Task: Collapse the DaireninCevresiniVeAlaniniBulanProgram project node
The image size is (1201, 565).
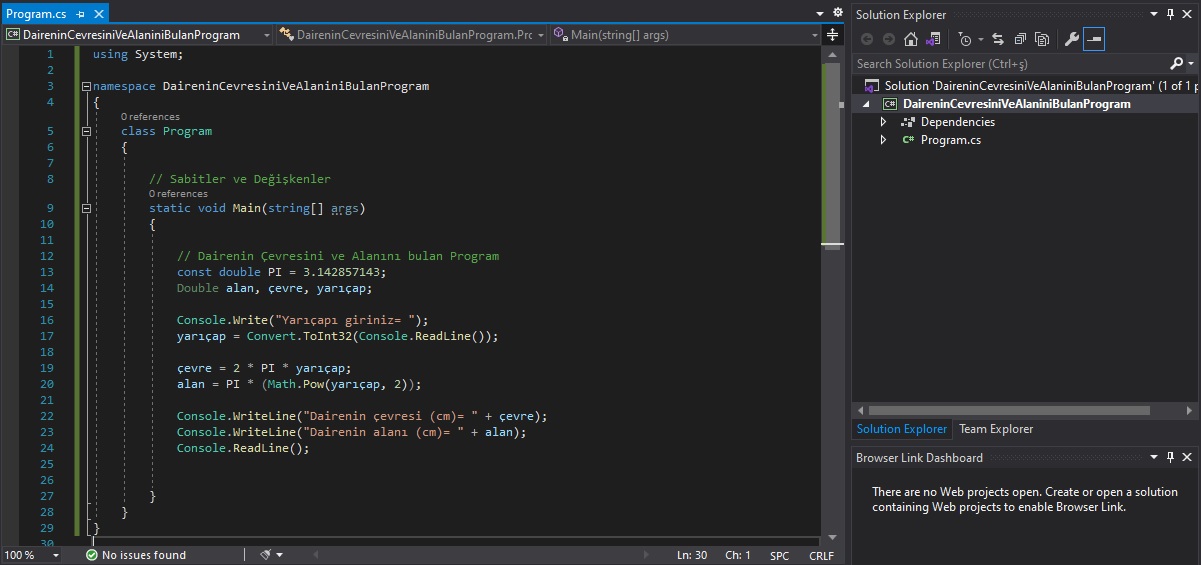Action: pyautogui.click(x=866, y=104)
